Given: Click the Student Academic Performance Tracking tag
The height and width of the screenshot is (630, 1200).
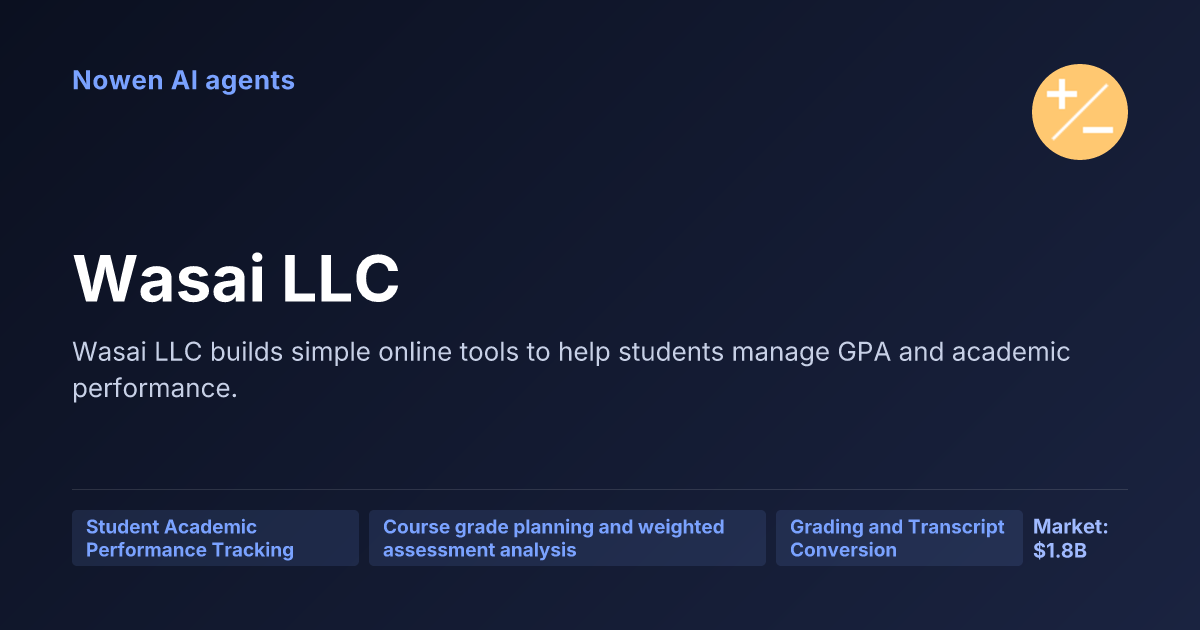Looking at the screenshot, I should pyautogui.click(x=215, y=538).
